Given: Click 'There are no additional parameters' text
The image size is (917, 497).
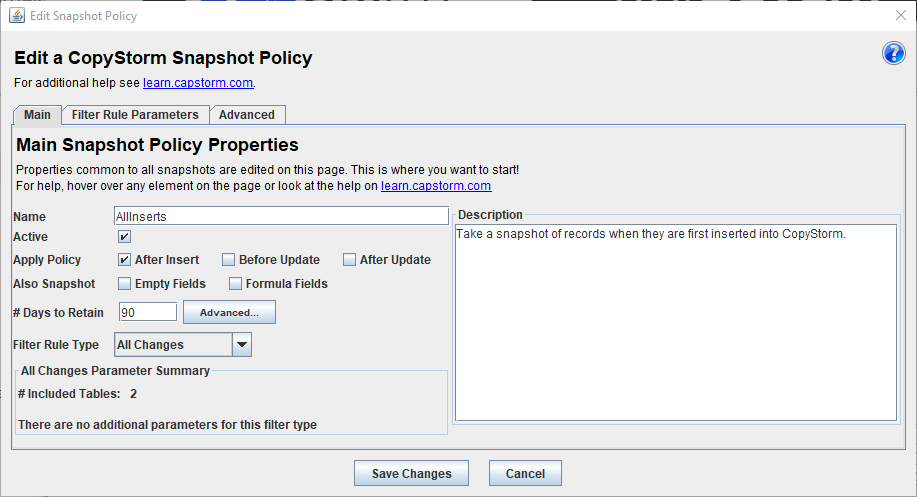Looking at the screenshot, I should [x=167, y=425].
